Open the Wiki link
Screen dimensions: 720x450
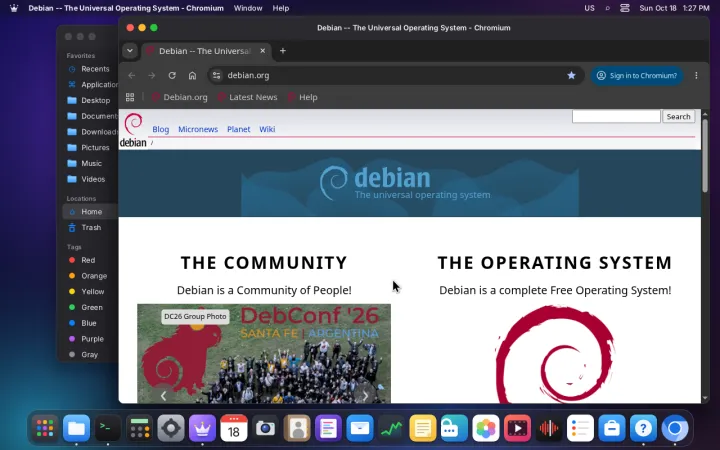click(267, 129)
